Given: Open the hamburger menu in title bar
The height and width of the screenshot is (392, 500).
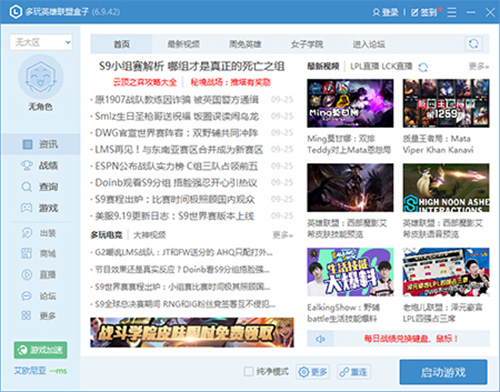Looking at the screenshot, I should point(452,12).
